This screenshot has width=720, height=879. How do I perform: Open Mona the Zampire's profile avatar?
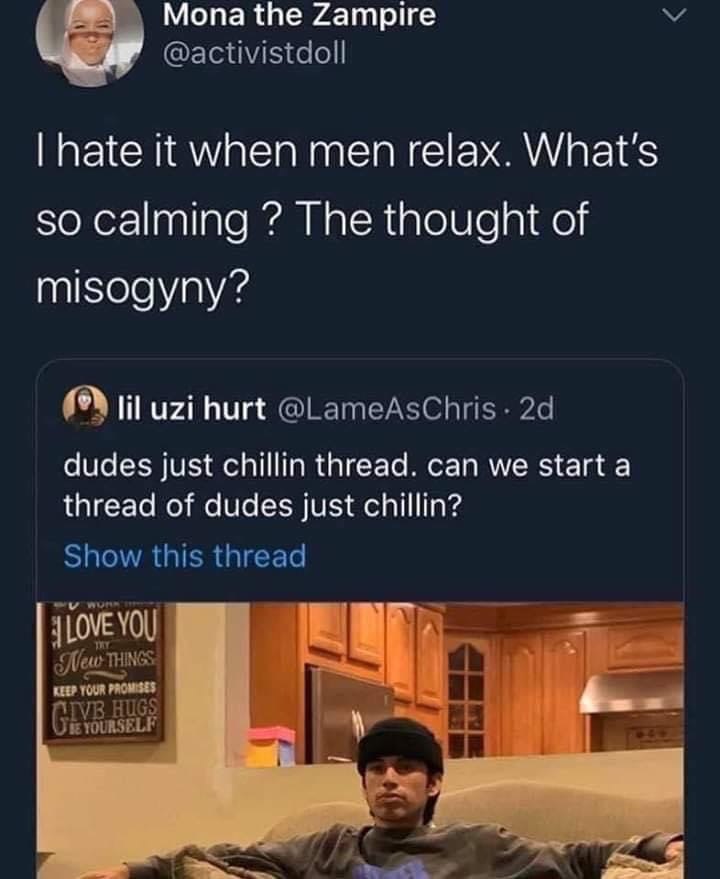click(x=90, y=38)
